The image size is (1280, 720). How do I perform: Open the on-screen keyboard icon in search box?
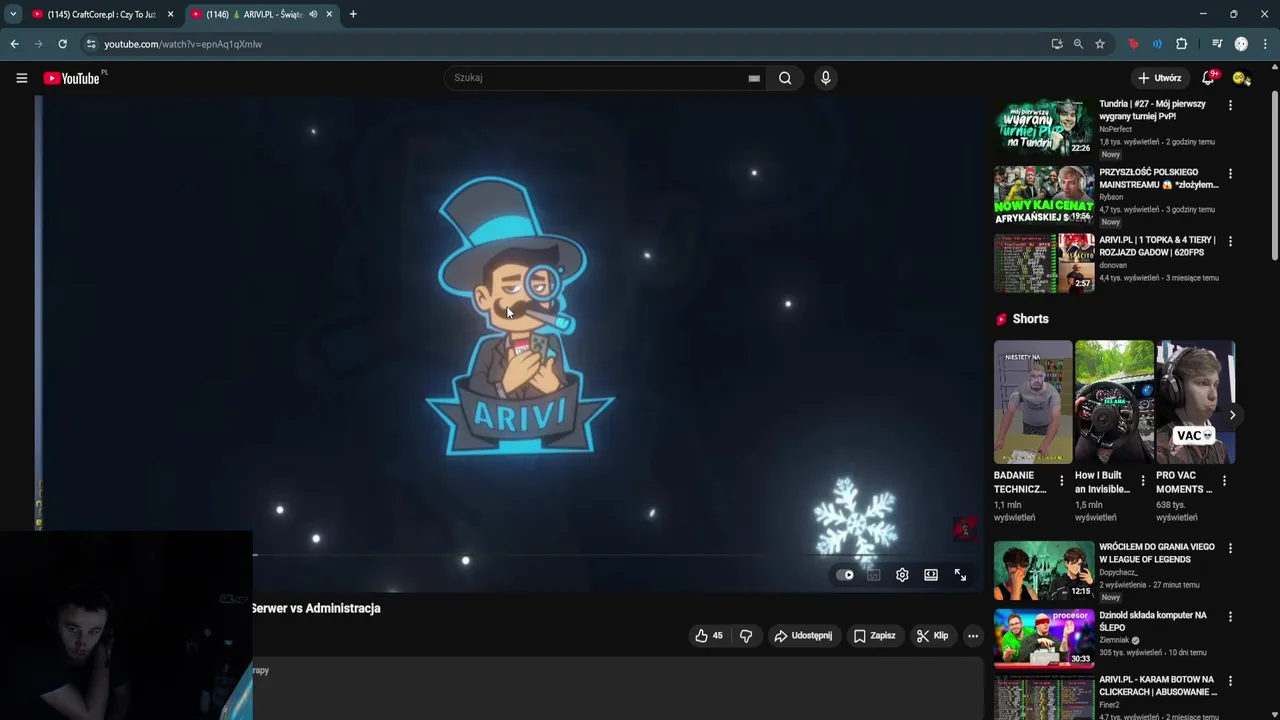pyautogui.click(x=754, y=78)
